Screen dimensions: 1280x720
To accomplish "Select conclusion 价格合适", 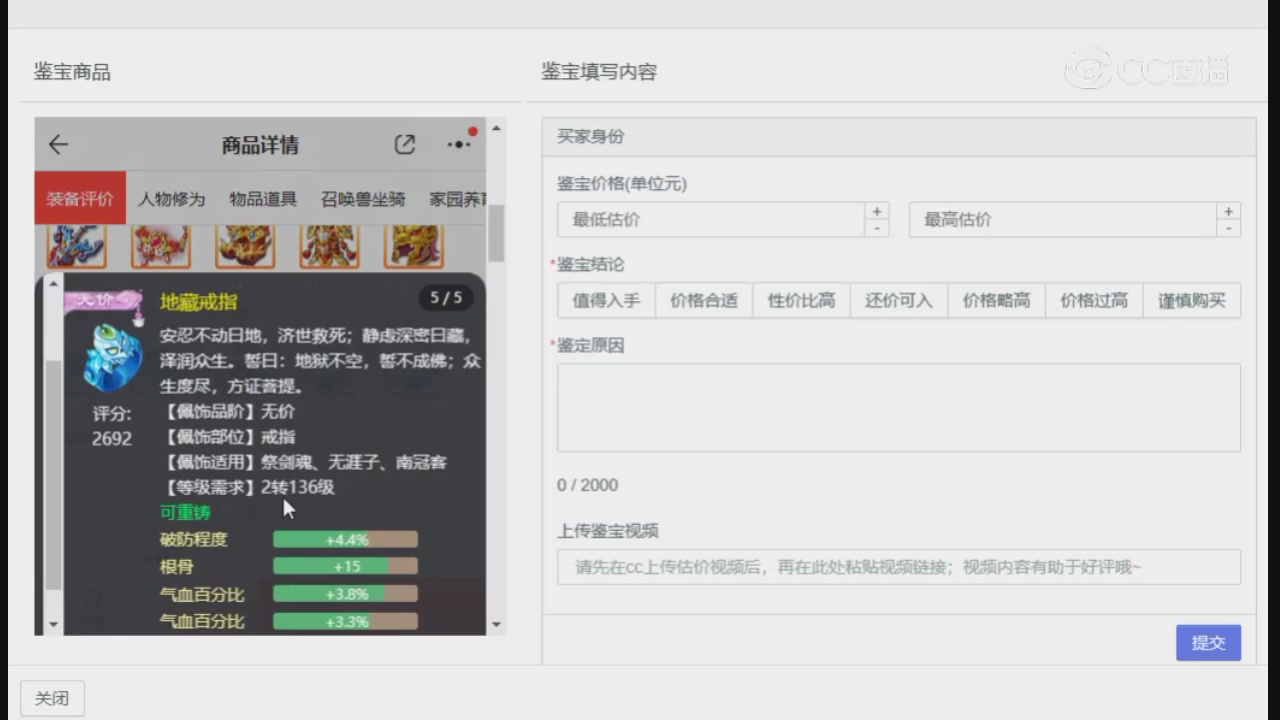I will click(x=704, y=301).
